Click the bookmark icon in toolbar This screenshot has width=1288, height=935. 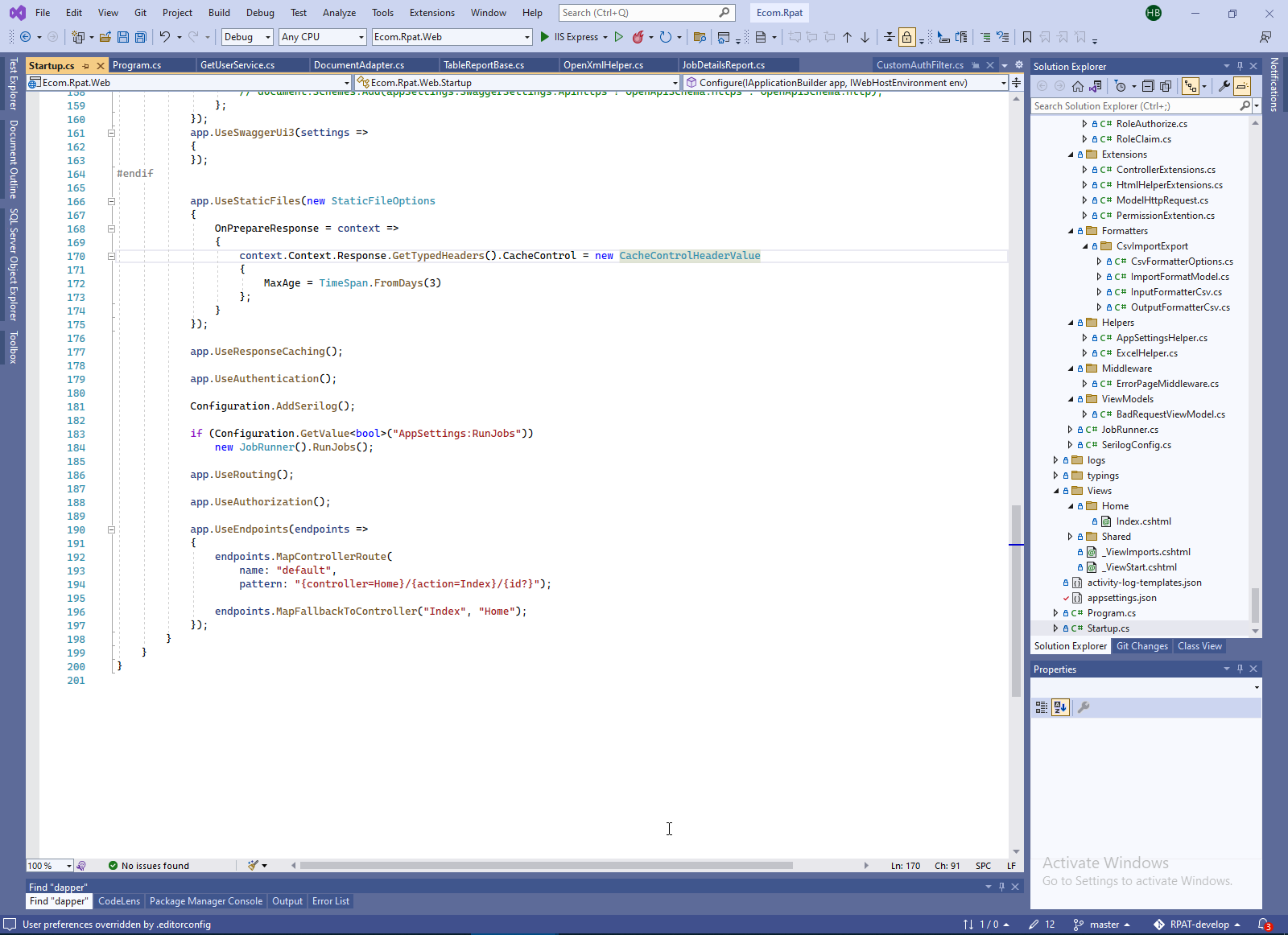point(1026,37)
